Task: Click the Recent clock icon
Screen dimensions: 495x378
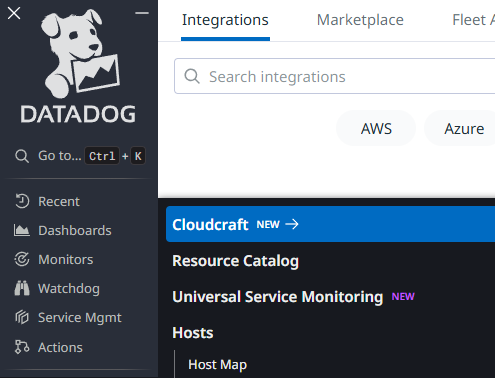Action: (22, 201)
